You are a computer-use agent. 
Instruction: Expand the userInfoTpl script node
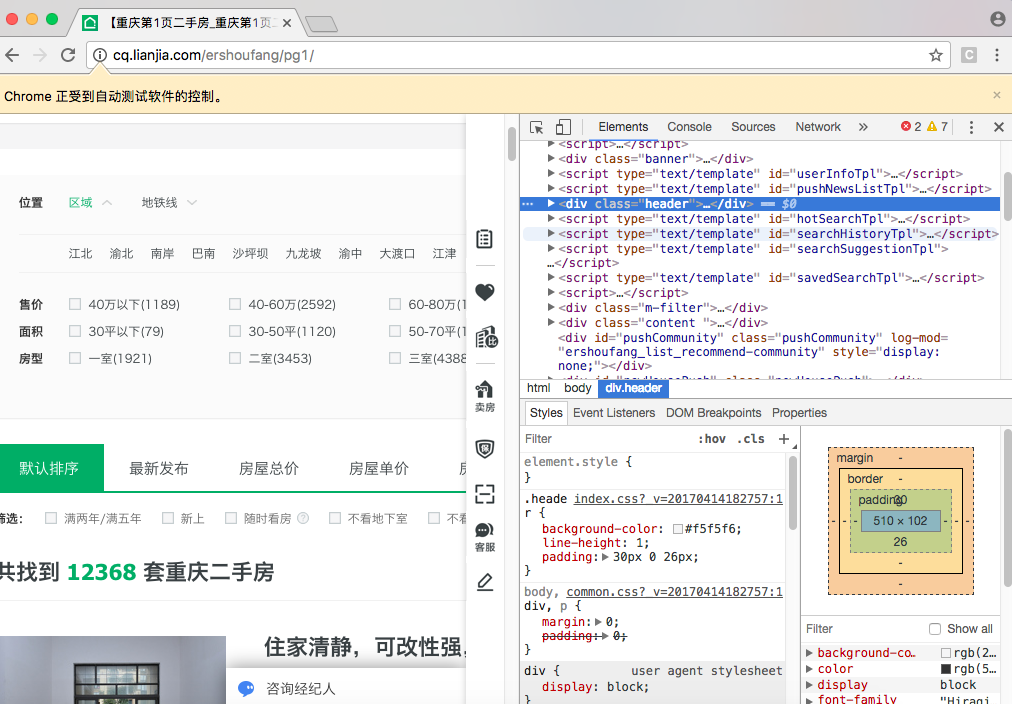551,173
